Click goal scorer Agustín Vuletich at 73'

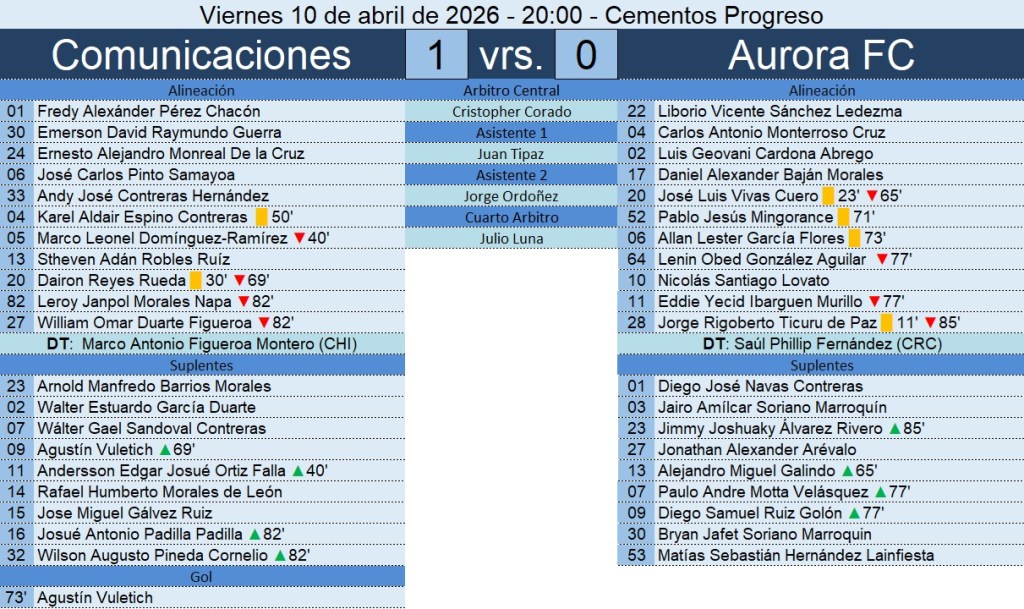click(x=95, y=598)
